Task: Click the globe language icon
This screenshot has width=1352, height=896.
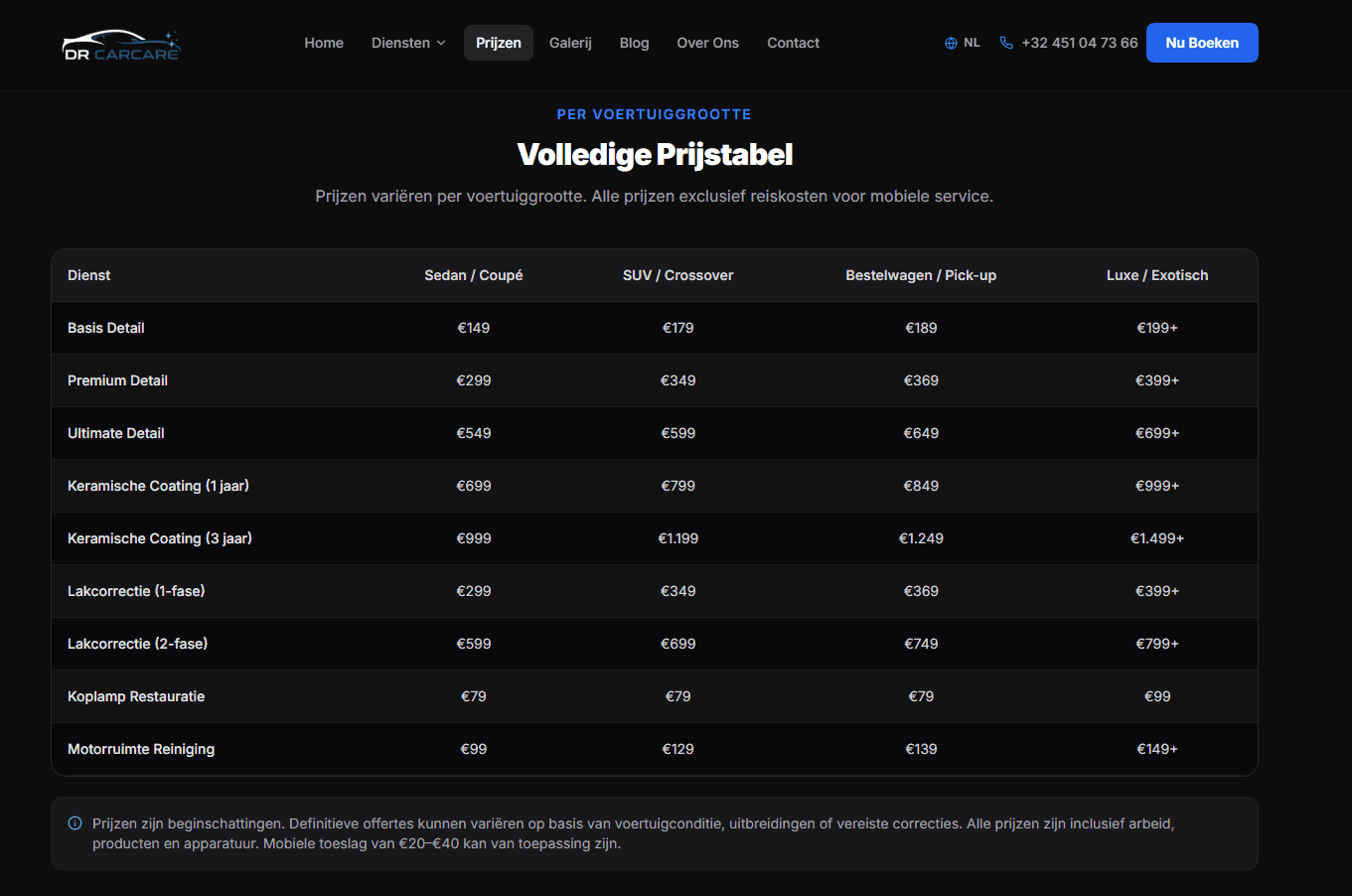Action: [x=951, y=43]
